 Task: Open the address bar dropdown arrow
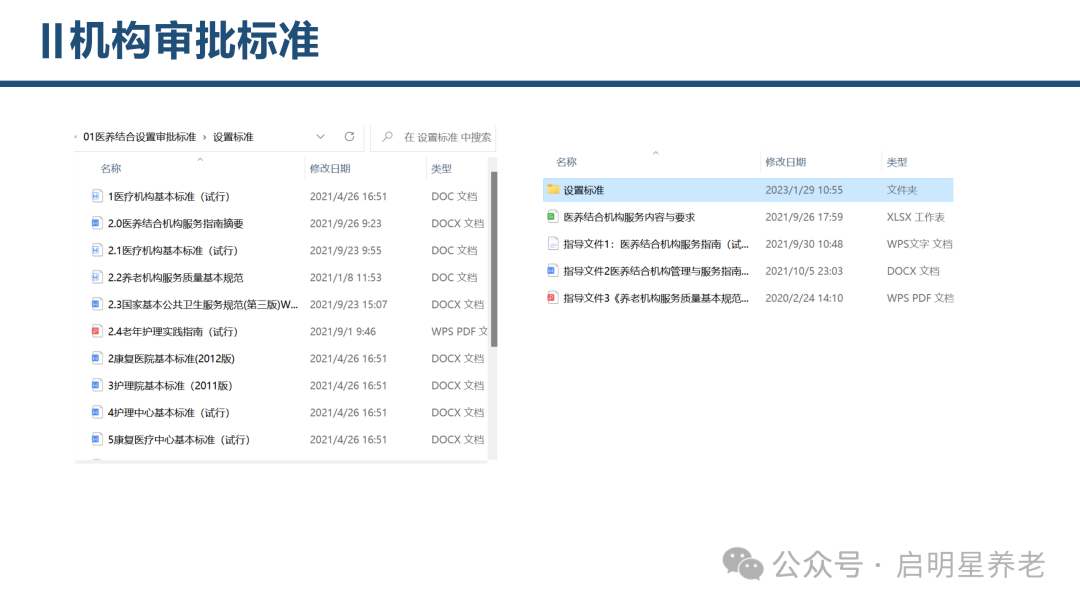point(320,136)
